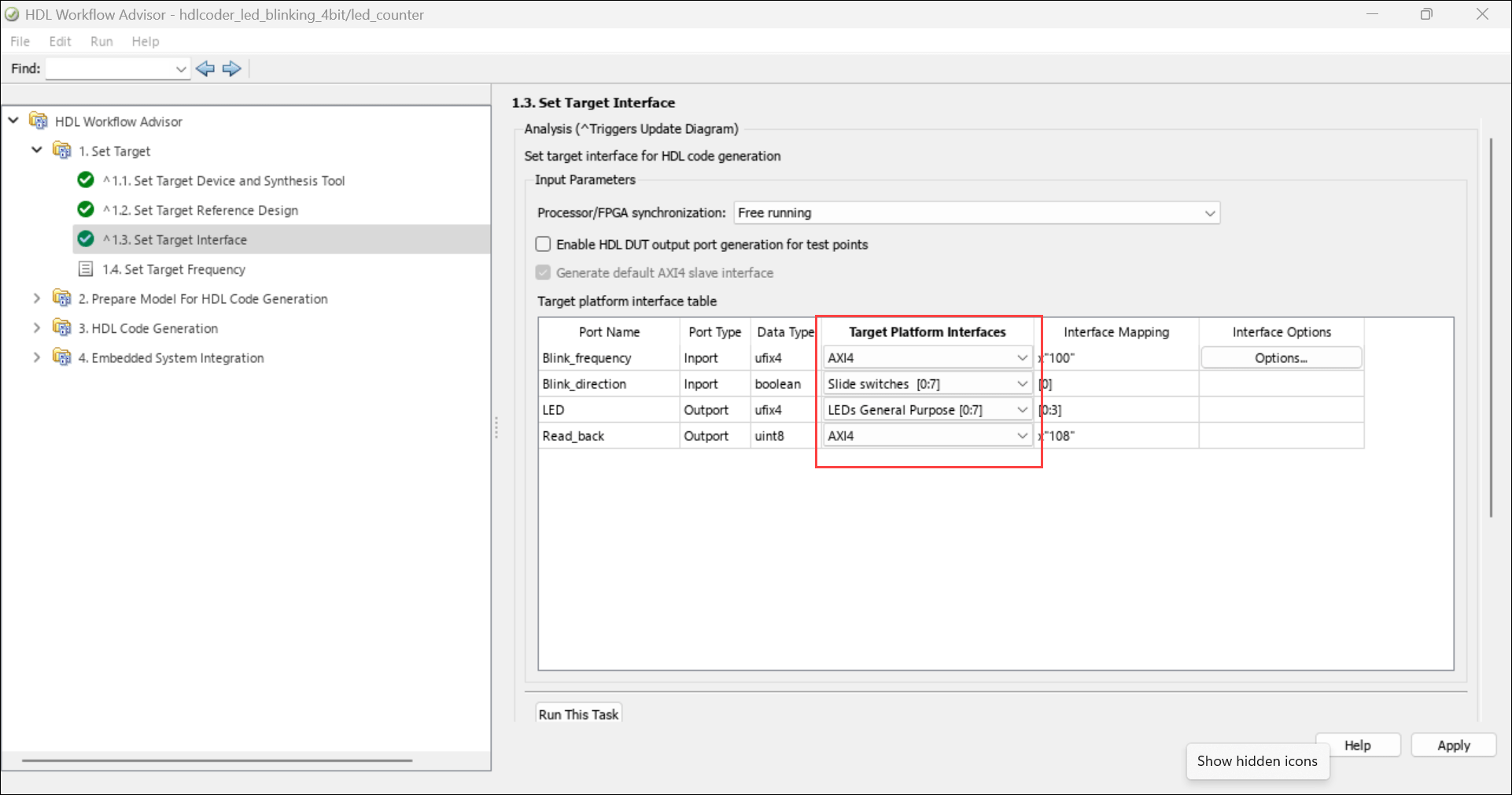The image size is (1512, 795).
Task: Open Processor/FPGA synchronization dropdown
Action: [976, 213]
